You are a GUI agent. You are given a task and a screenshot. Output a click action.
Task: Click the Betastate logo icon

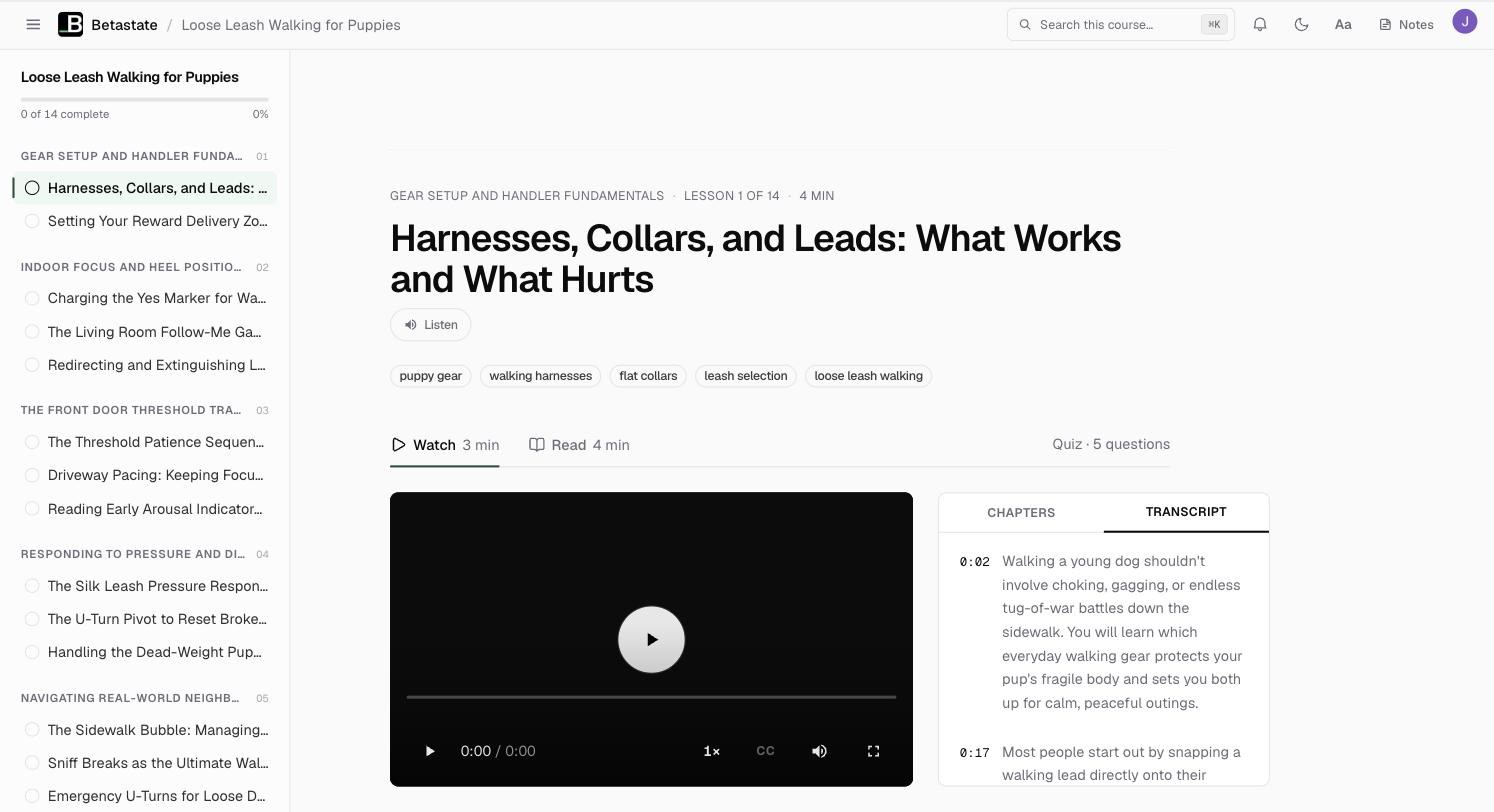71,25
